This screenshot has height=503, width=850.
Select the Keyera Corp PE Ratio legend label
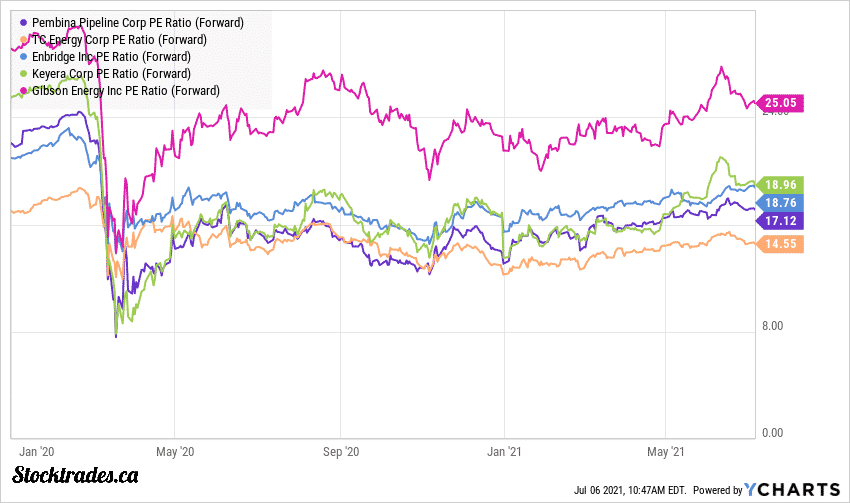point(125,74)
